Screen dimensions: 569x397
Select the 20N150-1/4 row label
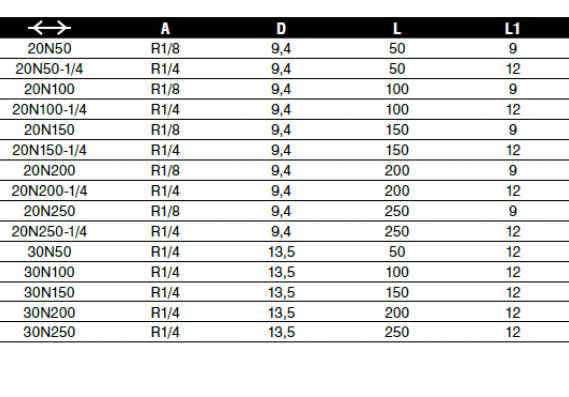(x=49, y=150)
